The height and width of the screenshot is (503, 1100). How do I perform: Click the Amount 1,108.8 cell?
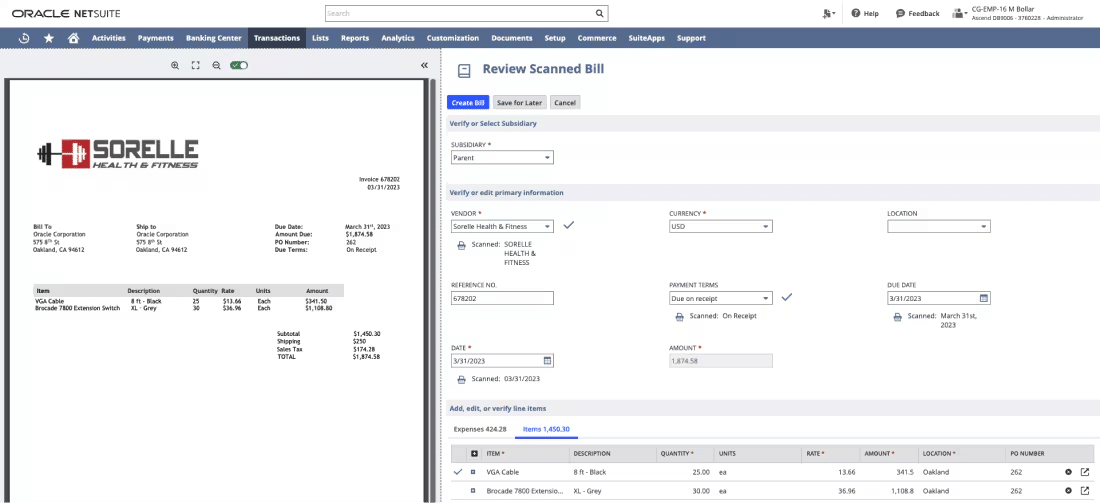[x=889, y=491]
